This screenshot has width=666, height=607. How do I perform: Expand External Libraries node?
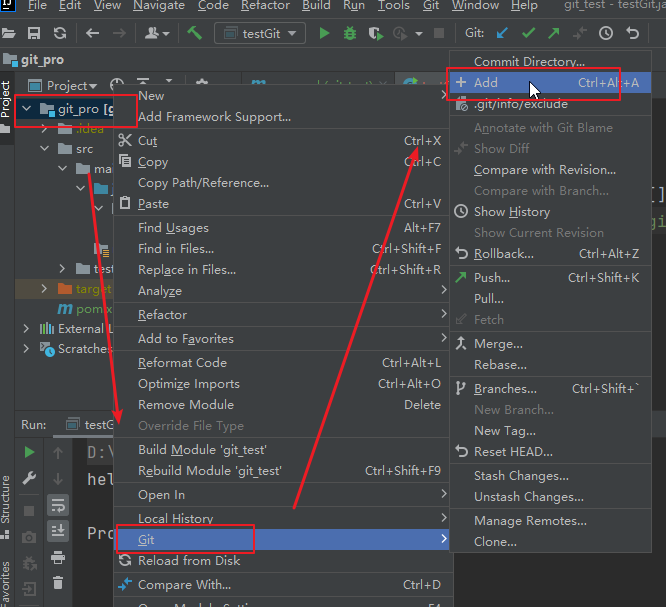pos(26,328)
